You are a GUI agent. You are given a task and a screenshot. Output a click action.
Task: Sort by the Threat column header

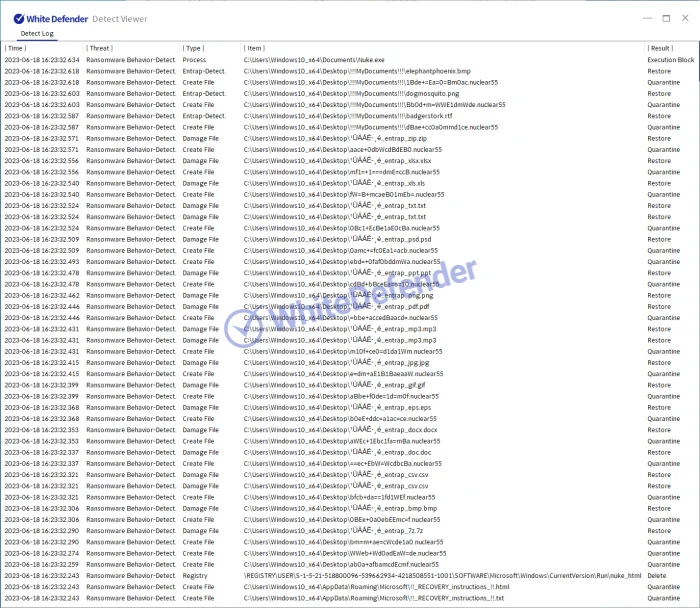click(99, 48)
